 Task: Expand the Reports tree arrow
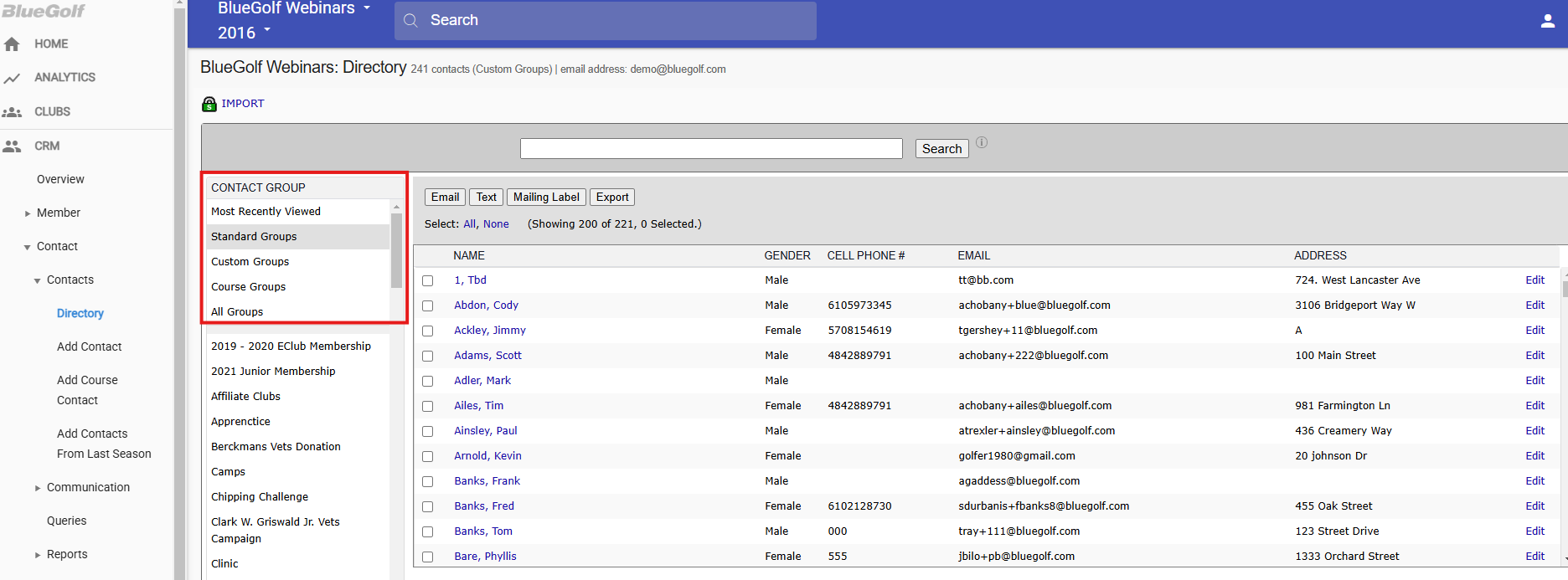click(x=38, y=555)
